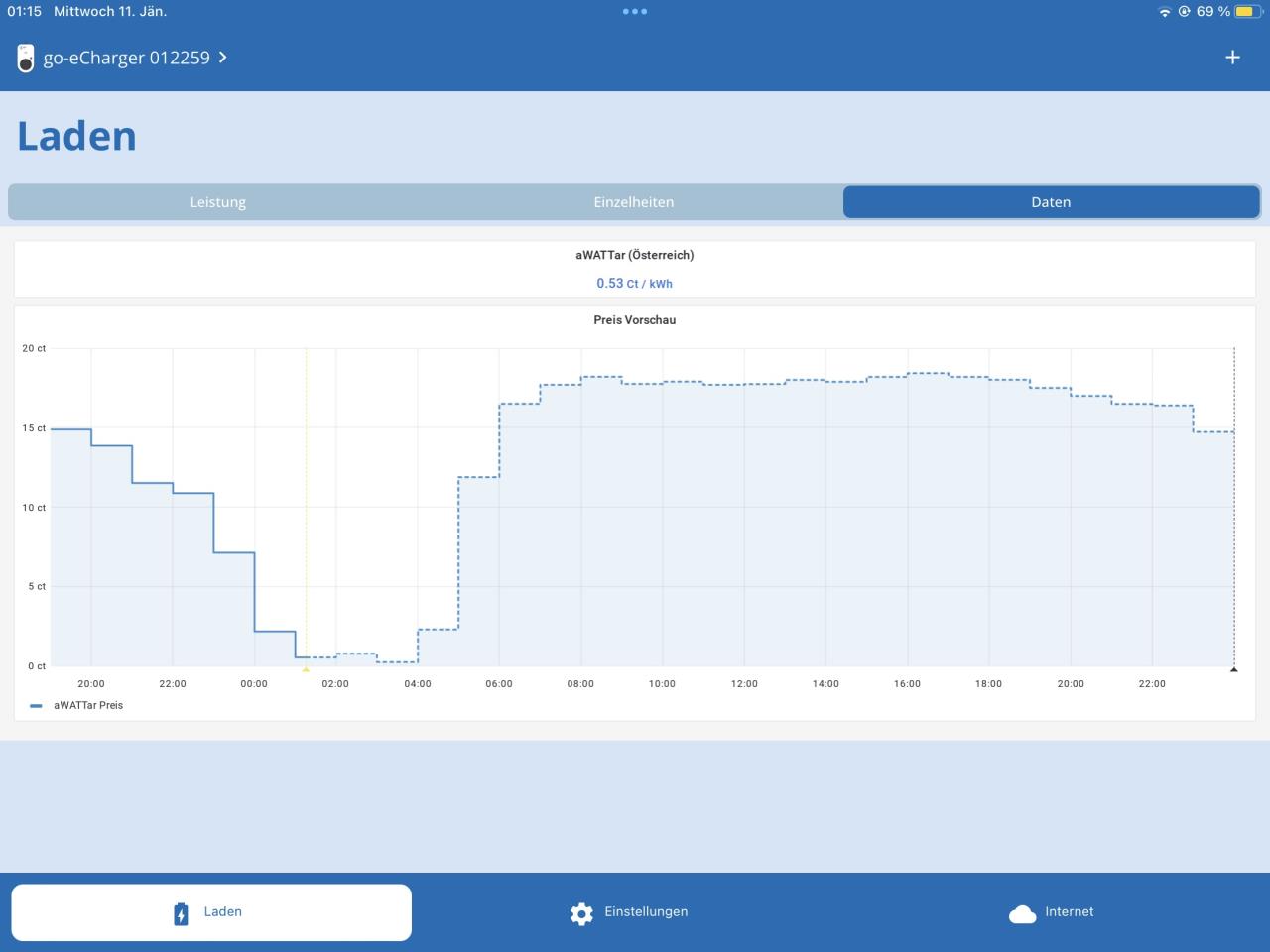Tap the battery status icon
Screen dimensions: 1270x952
(1247, 12)
